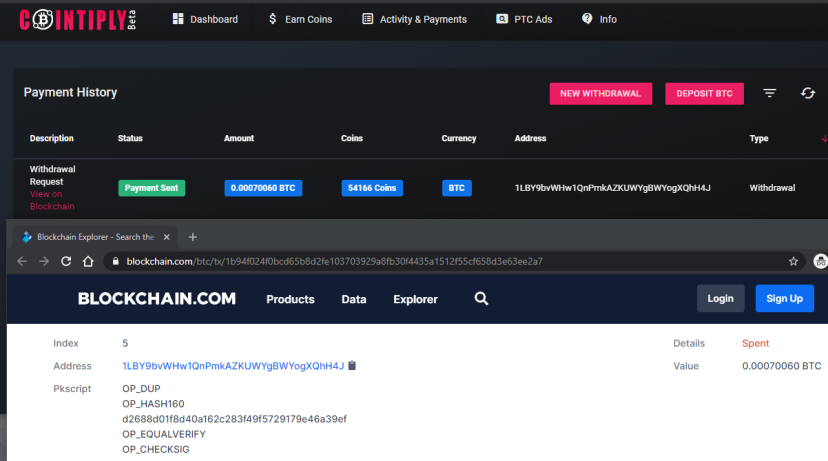The width and height of the screenshot is (828, 461).
Task: Click the Dashboard grid icon
Action: click(x=178, y=19)
